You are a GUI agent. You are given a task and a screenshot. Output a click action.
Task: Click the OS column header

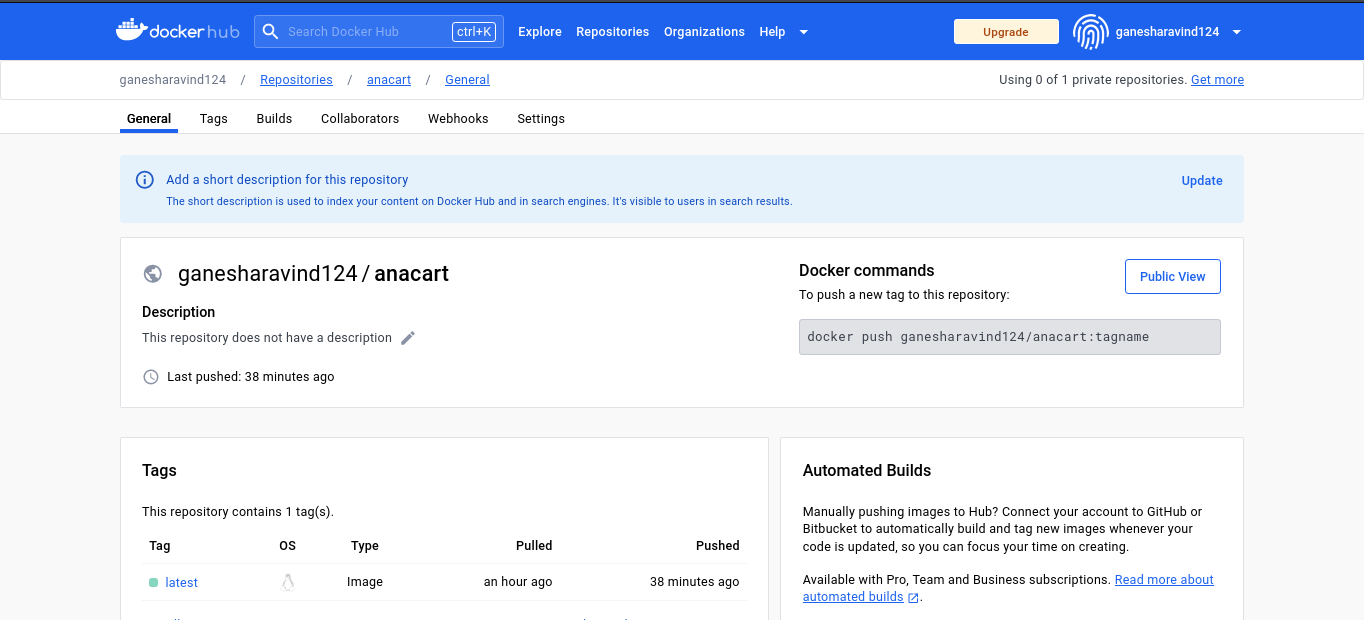287,546
